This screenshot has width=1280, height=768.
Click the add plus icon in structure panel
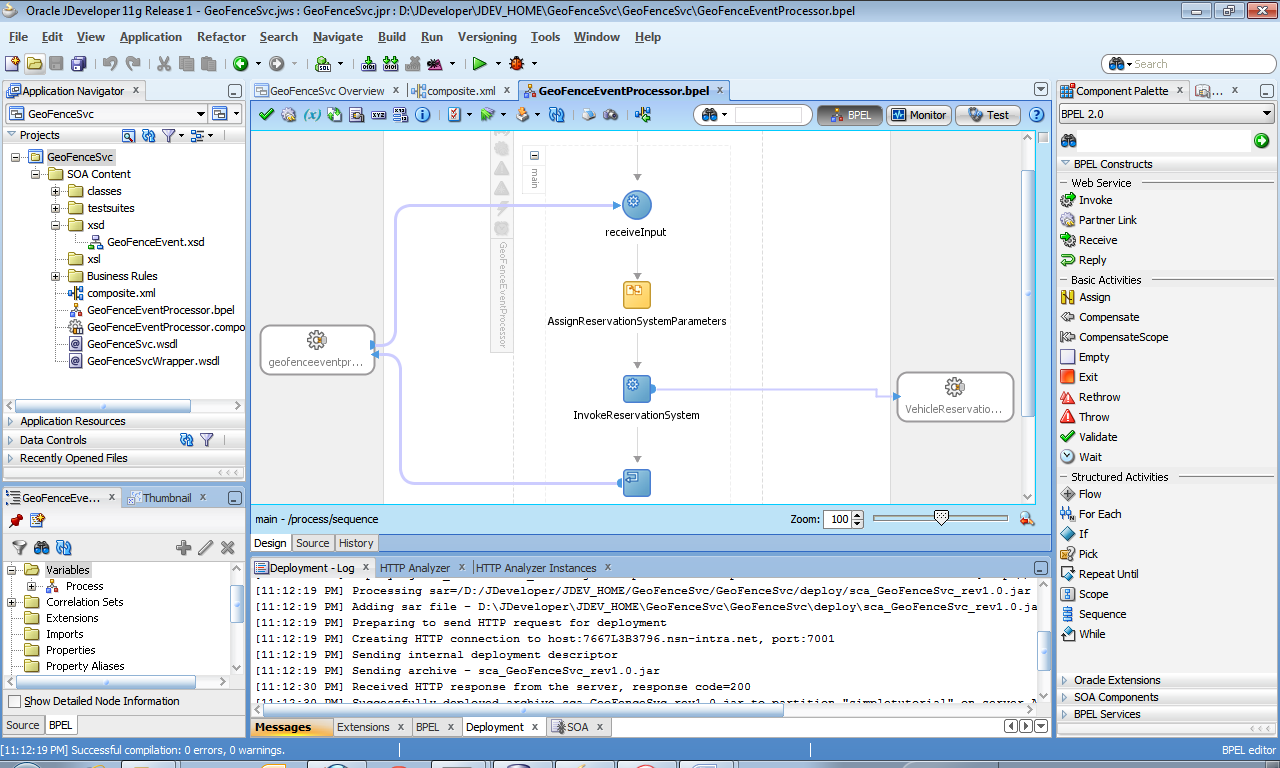pos(183,547)
